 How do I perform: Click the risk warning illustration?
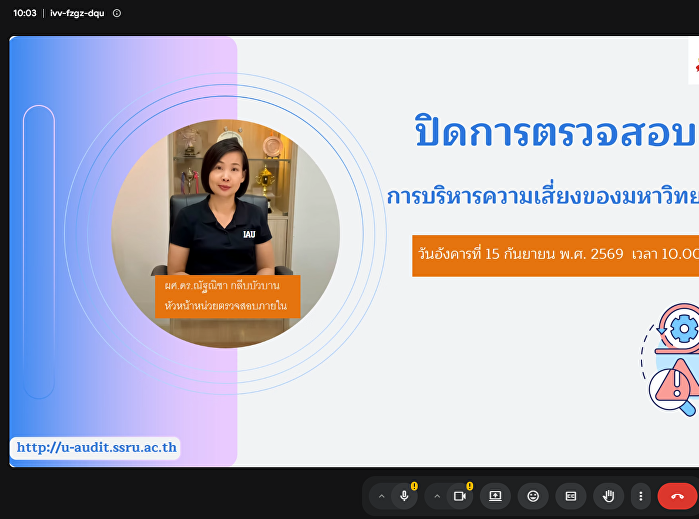pyautogui.click(x=670, y=359)
